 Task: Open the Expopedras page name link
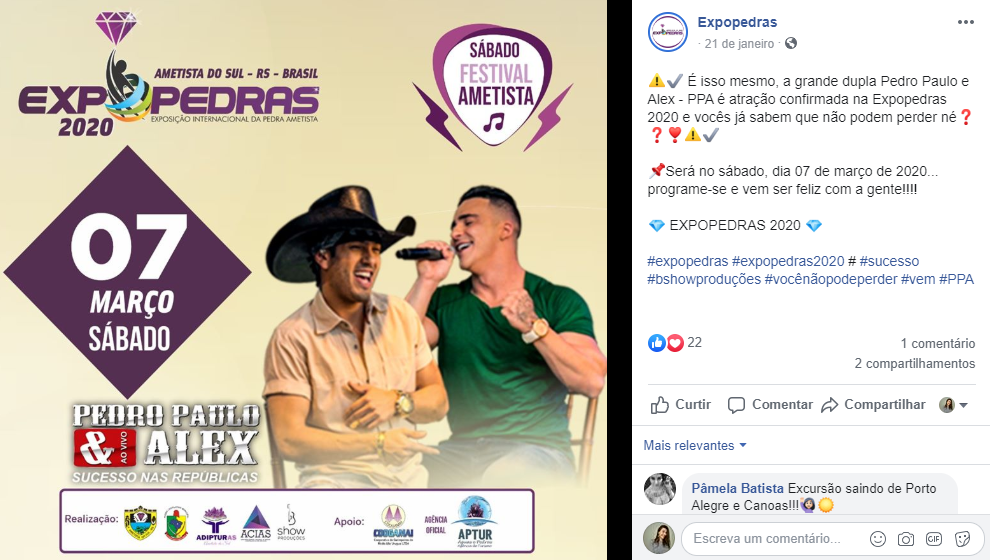pos(737,22)
